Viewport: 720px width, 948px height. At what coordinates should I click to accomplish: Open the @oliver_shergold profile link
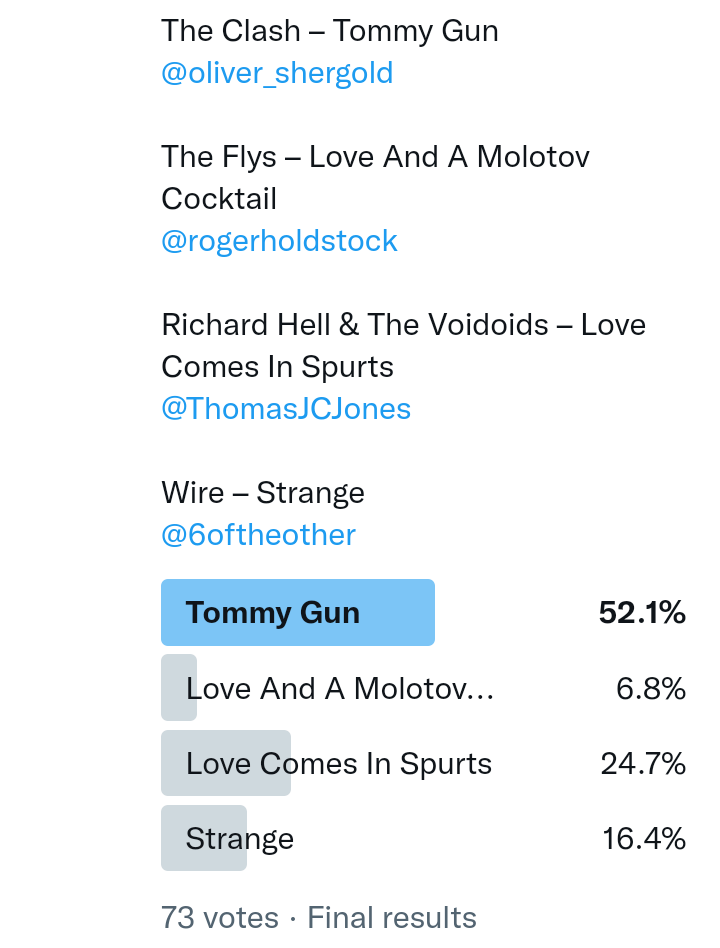(x=277, y=73)
